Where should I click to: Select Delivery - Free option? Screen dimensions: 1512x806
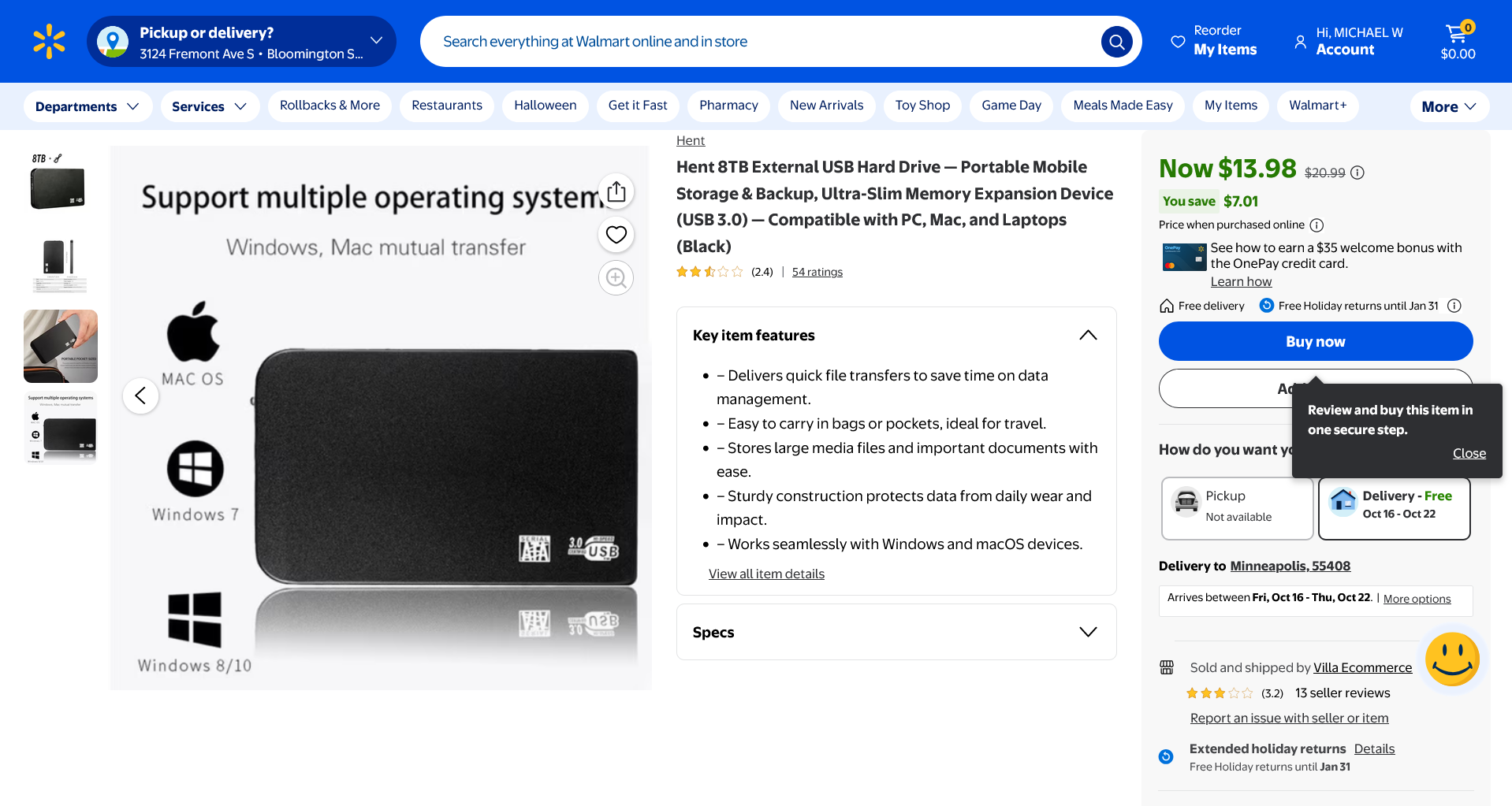[x=1395, y=508]
